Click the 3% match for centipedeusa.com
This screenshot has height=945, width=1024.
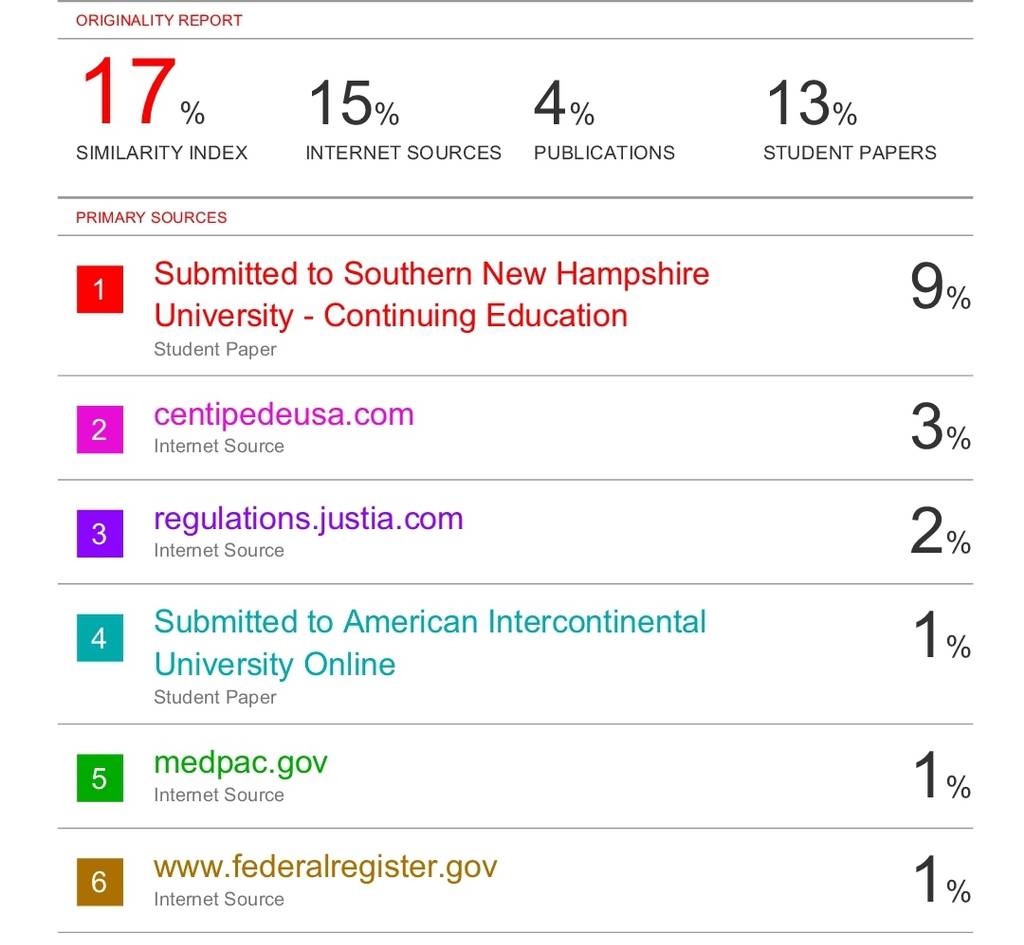940,427
